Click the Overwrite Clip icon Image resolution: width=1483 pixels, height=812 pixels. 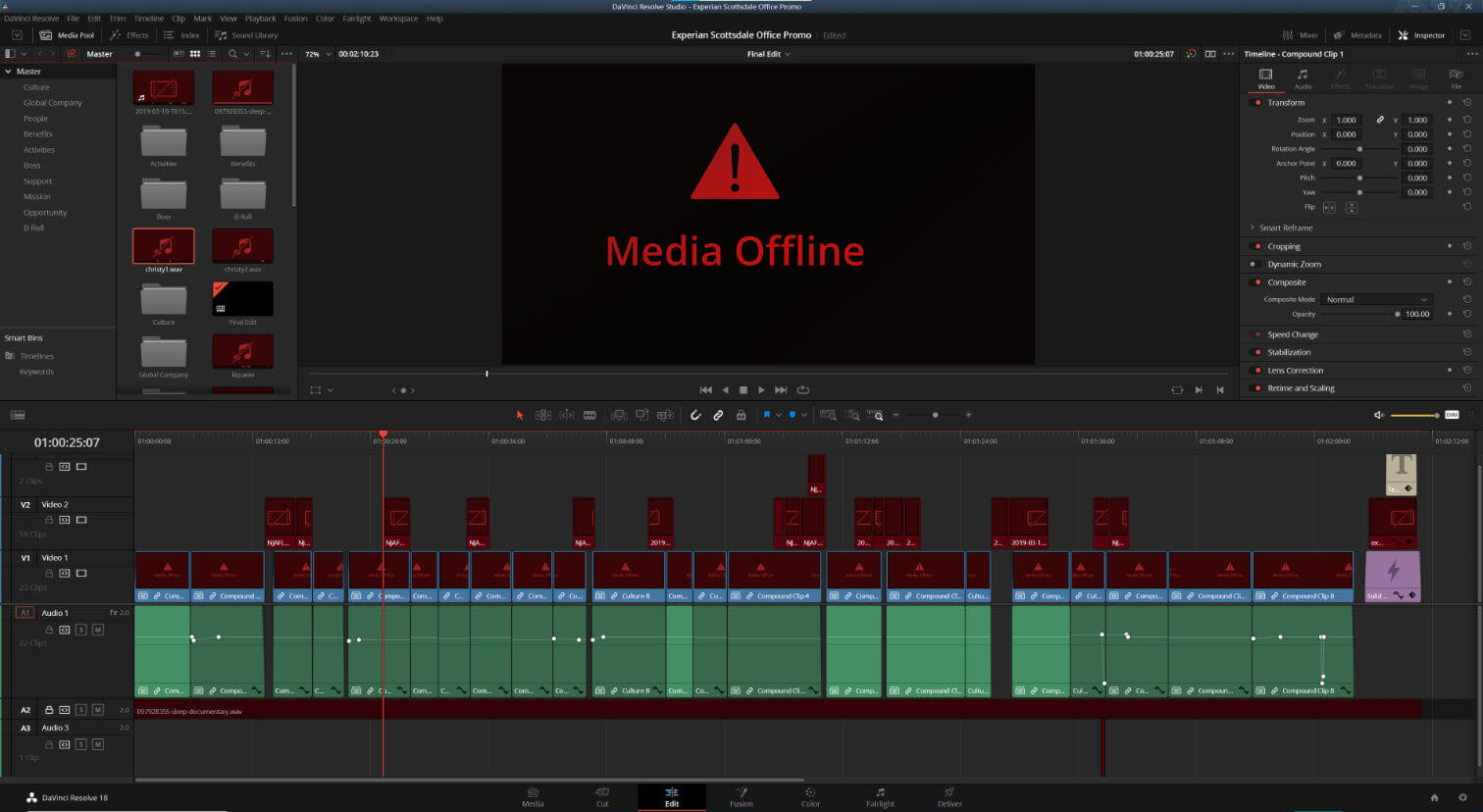pyautogui.click(x=641, y=415)
